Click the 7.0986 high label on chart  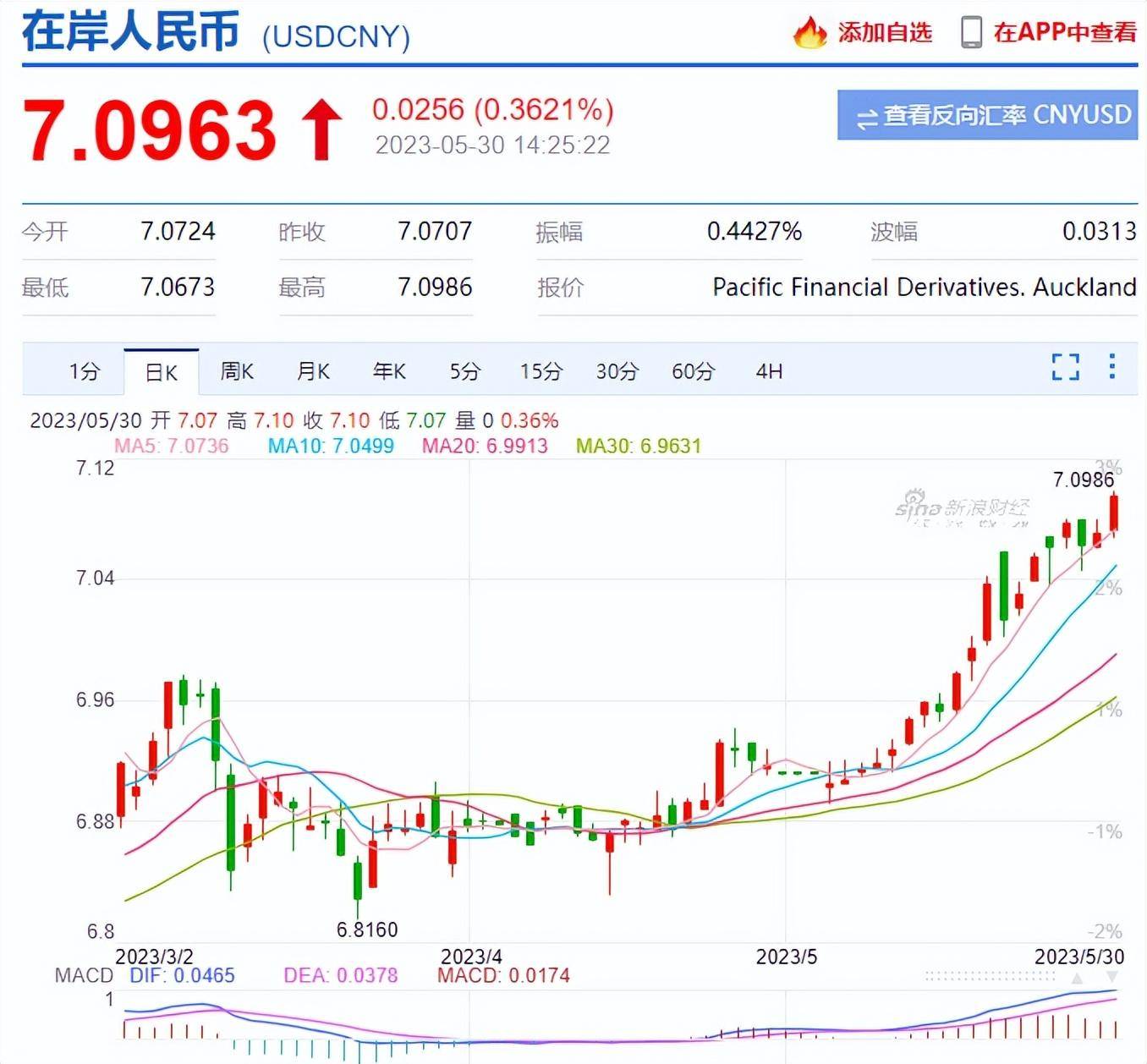coord(1084,480)
